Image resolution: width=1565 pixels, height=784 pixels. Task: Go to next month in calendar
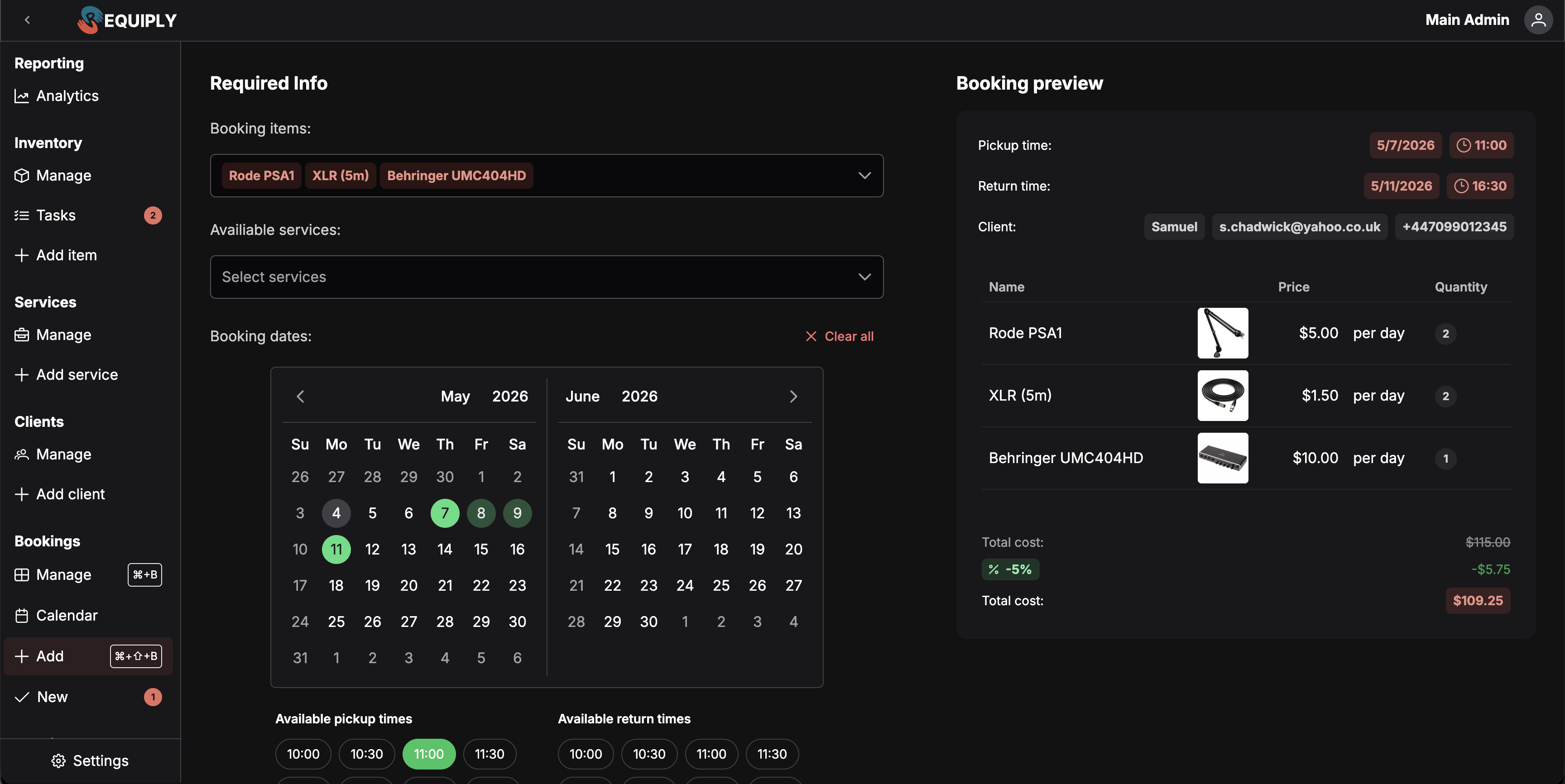pos(793,397)
